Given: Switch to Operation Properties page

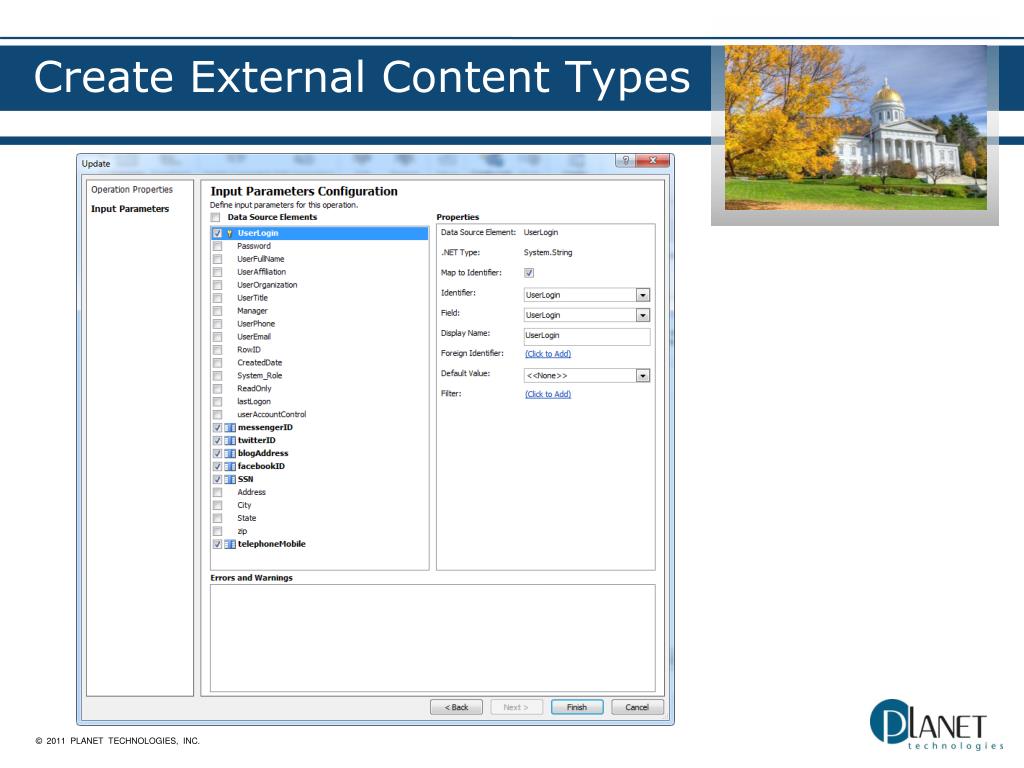Looking at the screenshot, I should click(x=132, y=190).
